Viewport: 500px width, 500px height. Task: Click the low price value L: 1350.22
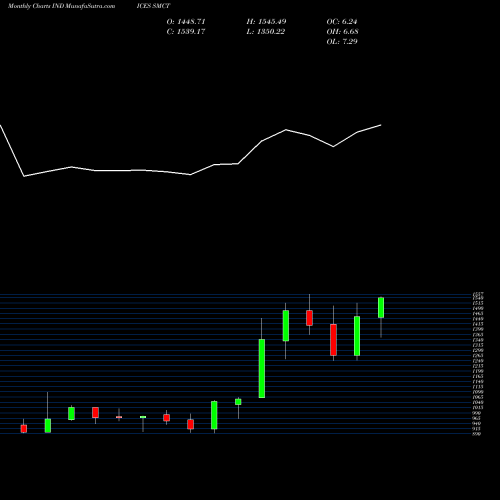266,32
